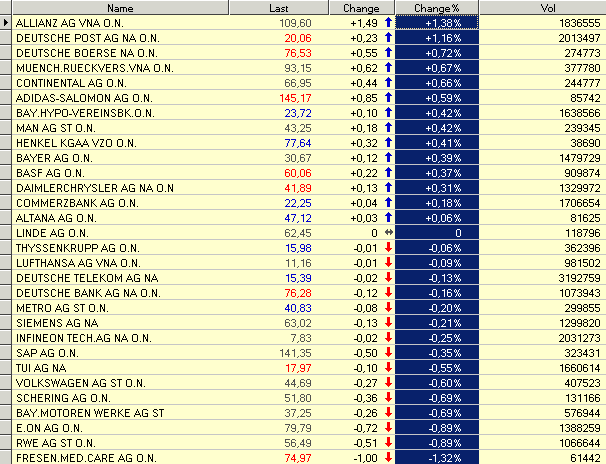
Task: Click the down arrow in SAP AG row
Action: point(388,353)
